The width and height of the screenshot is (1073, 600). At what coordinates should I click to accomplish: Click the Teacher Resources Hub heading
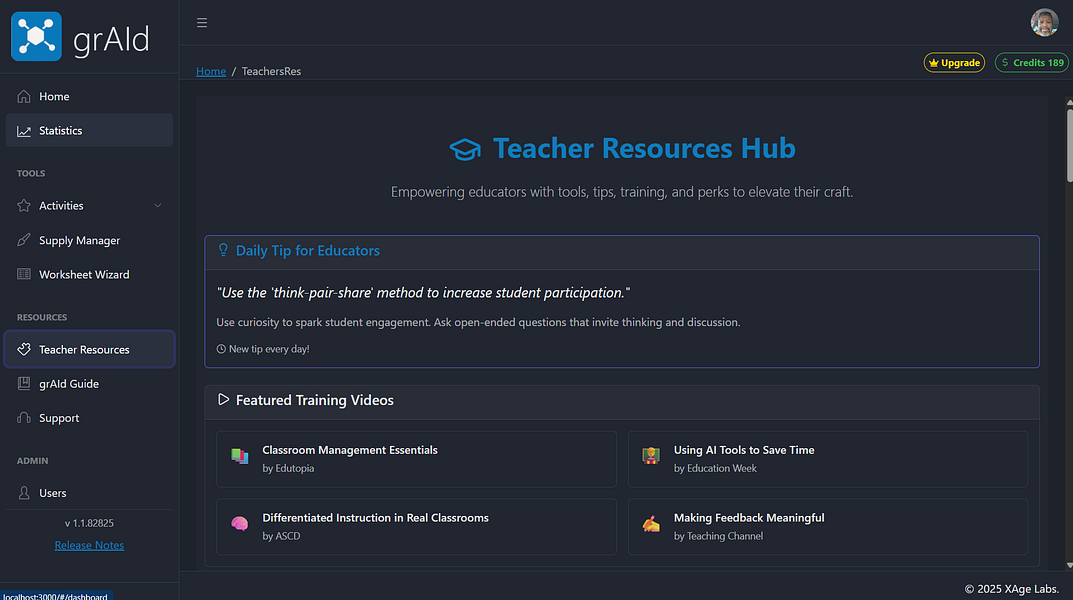click(644, 148)
